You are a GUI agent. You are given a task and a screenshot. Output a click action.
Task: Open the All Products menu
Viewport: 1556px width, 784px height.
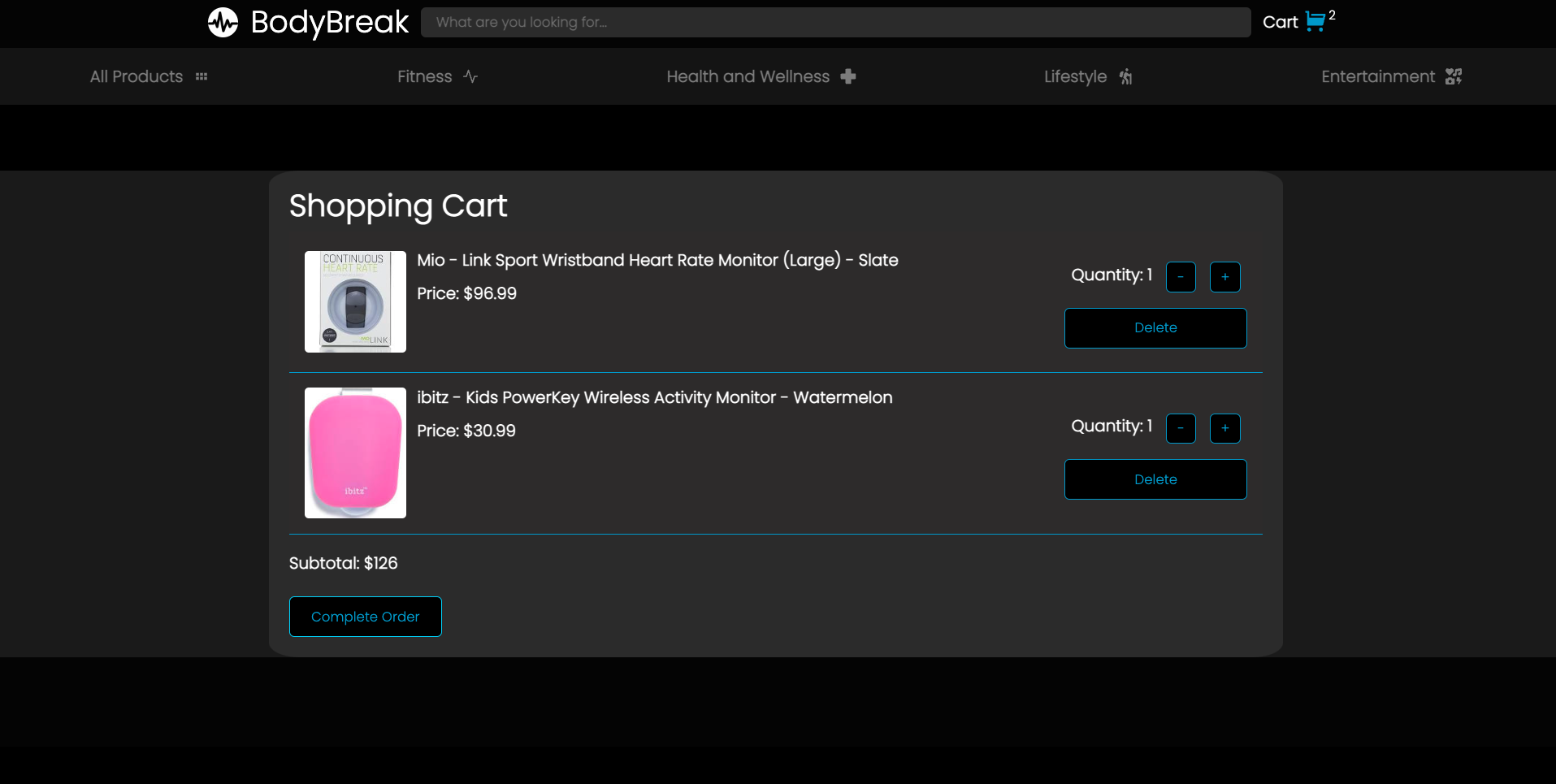[x=135, y=76]
